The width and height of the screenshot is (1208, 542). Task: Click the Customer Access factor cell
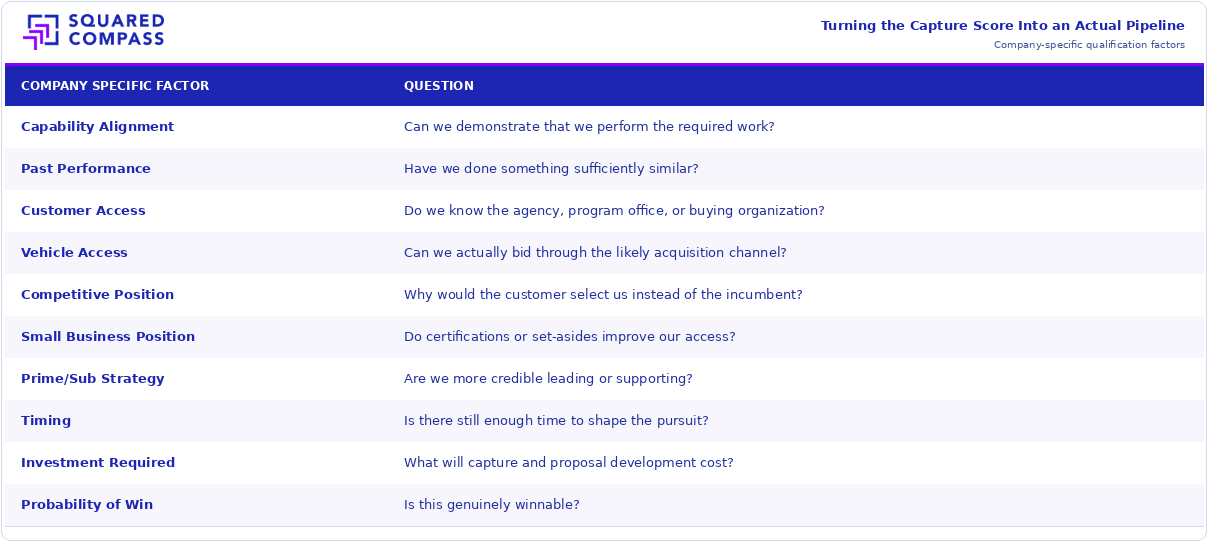tap(83, 211)
